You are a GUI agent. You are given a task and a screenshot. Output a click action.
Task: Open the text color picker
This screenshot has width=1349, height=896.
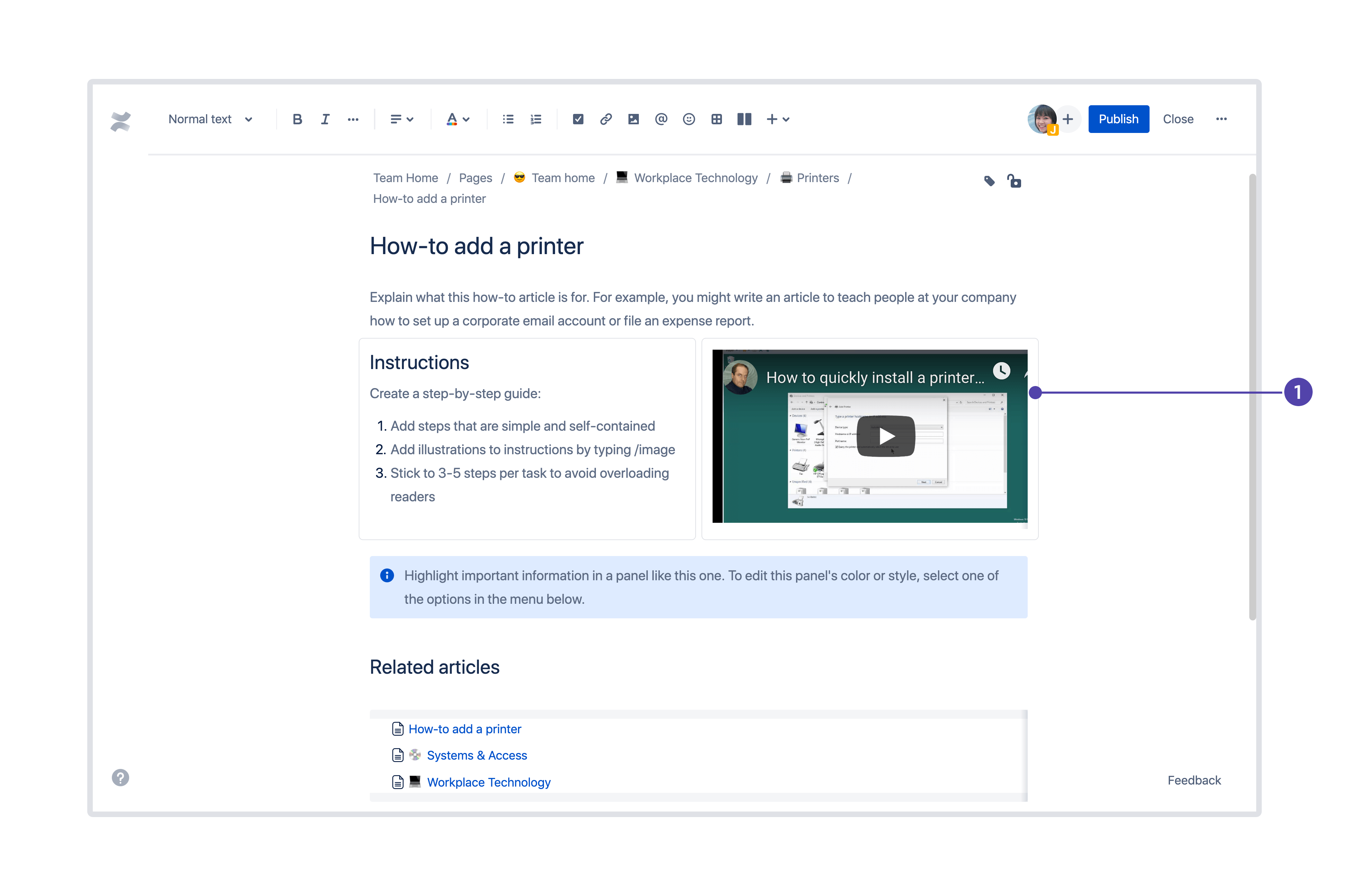click(458, 119)
